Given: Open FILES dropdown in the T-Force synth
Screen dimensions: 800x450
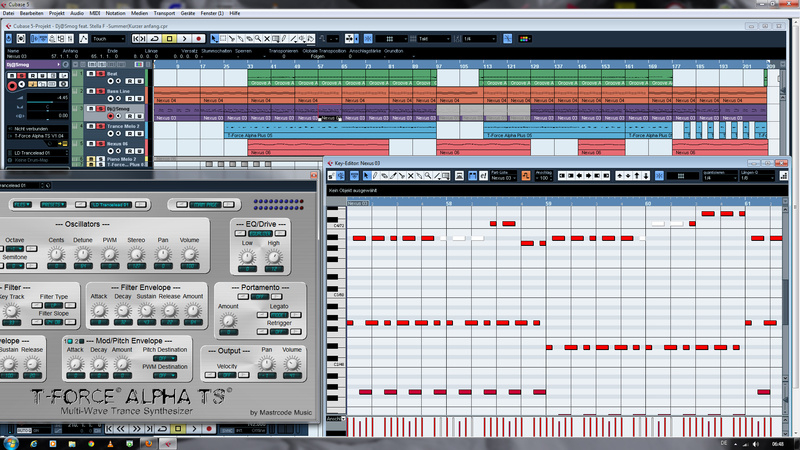Looking at the screenshot, I should 22,205.
